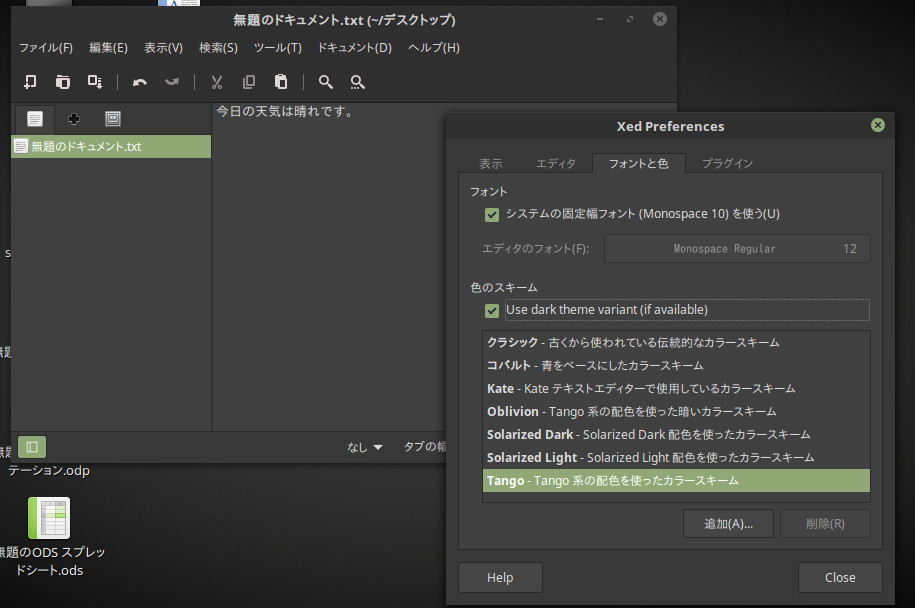Select Tango color scheme row
The width and height of the screenshot is (915, 608).
pyautogui.click(x=676, y=481)
